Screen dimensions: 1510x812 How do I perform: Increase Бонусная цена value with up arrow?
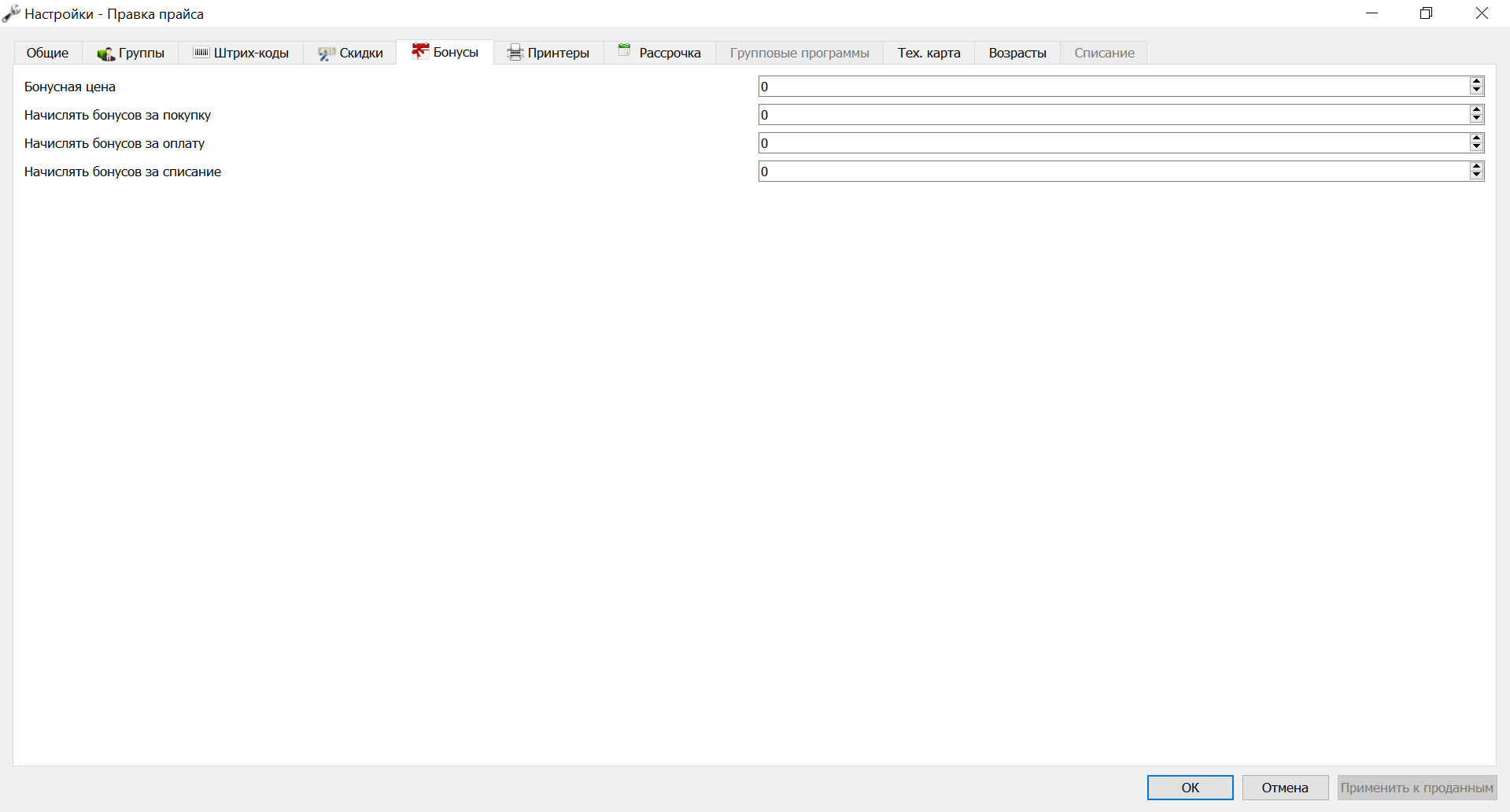click(x=1476, y=82)
